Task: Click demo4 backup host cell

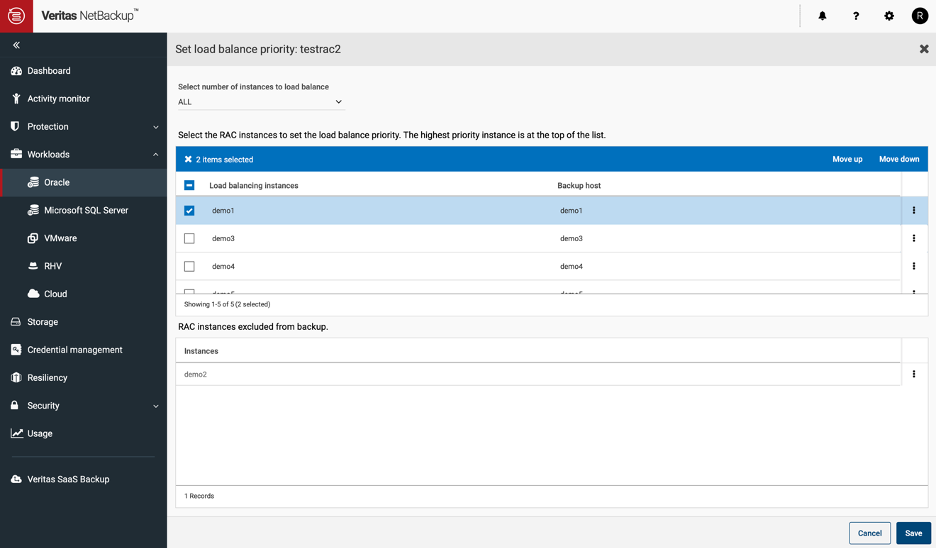Action: click(x=571, y=266)
